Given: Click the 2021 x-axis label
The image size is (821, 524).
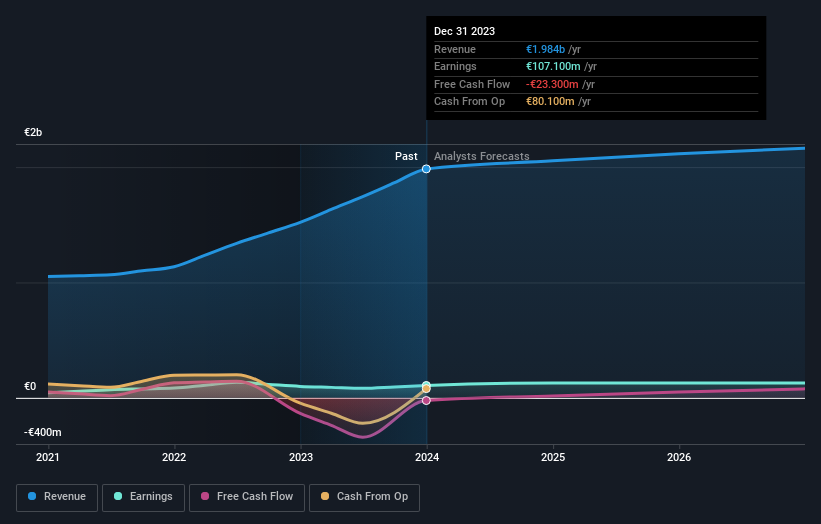Looking at the screenshot, I should pyautogui.click(x=48, y=457).
